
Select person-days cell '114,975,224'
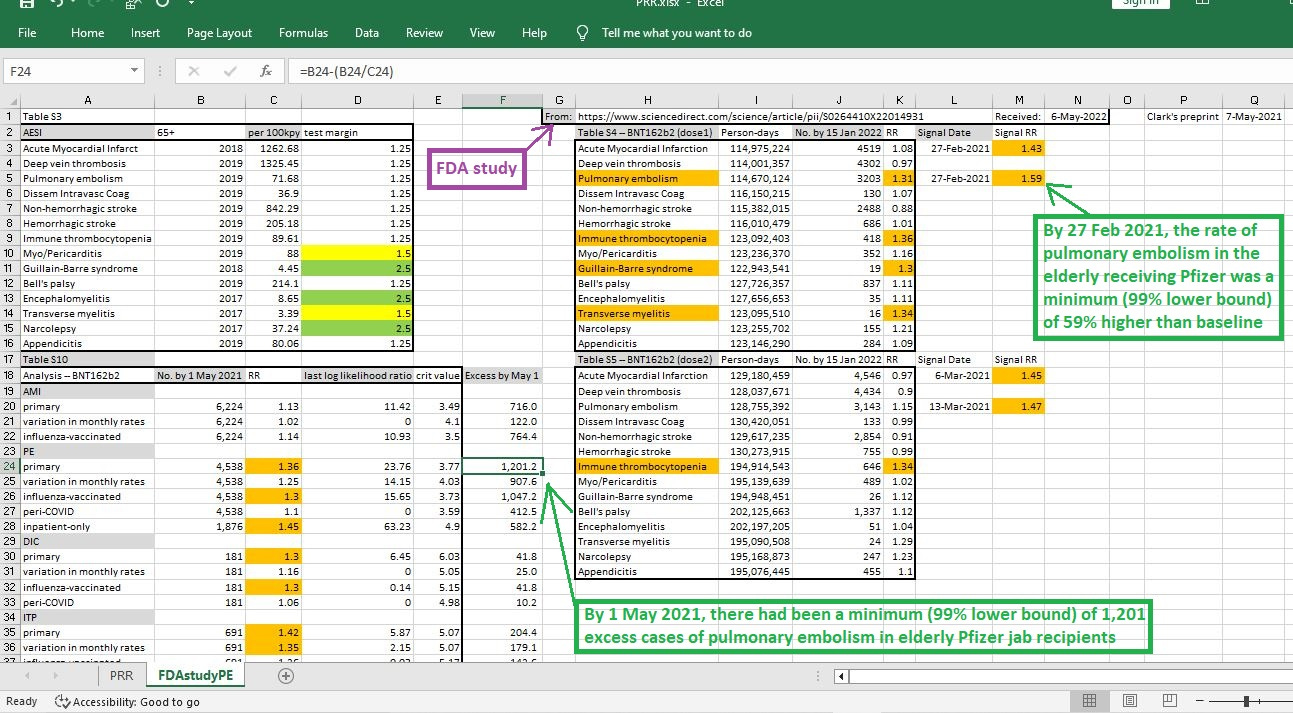point(755,148)
